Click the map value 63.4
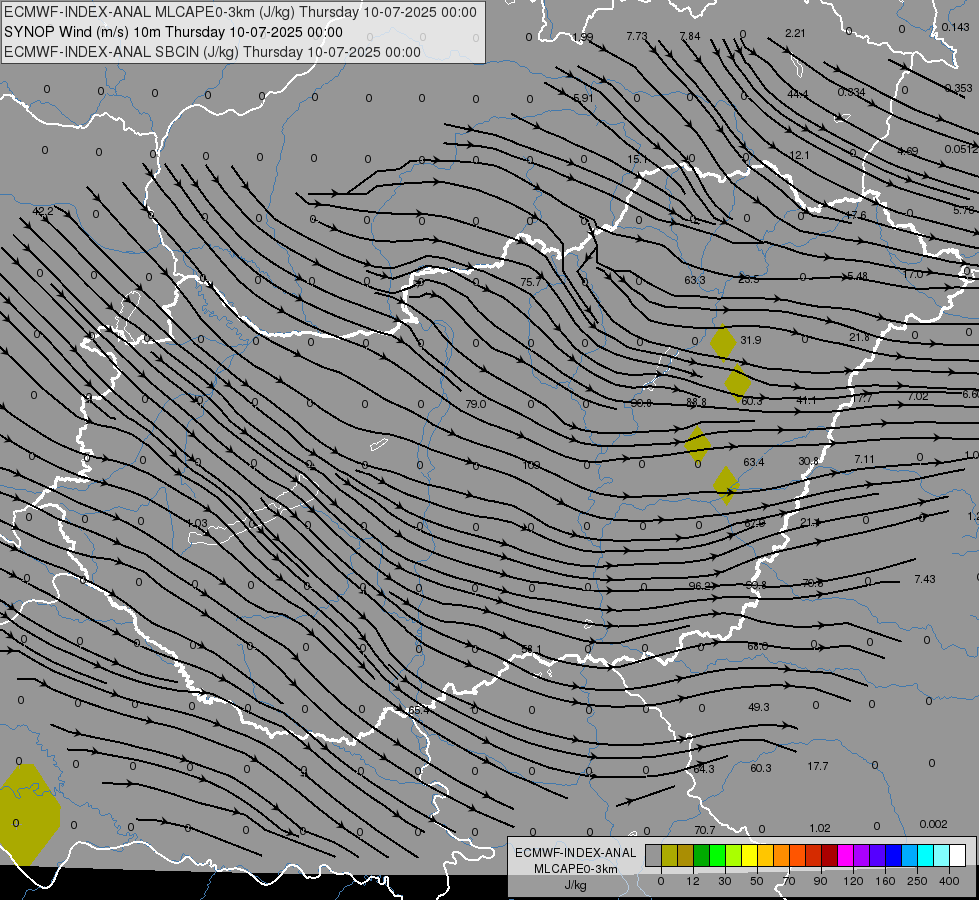Viewport: 979px width, 900px height. (x=754, y=462)
